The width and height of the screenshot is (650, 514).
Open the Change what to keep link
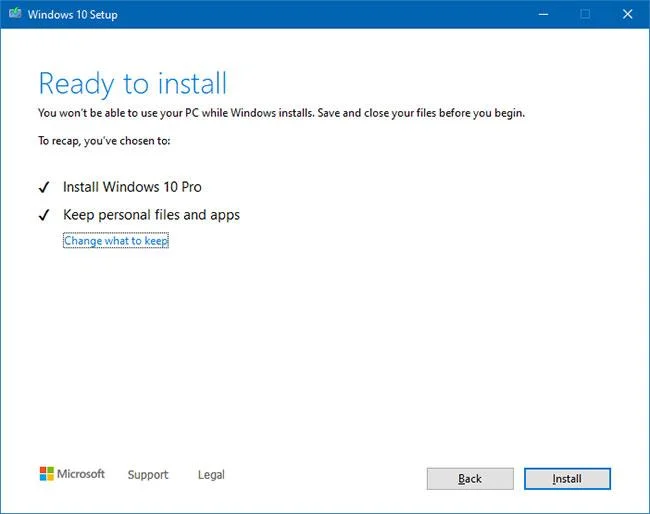point(116,240)
